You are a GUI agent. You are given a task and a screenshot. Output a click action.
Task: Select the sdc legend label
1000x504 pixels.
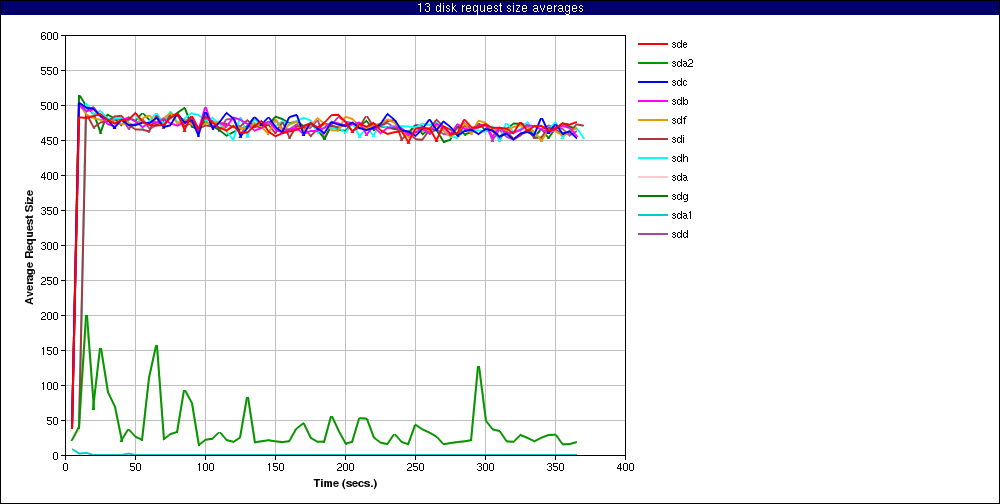679,82
